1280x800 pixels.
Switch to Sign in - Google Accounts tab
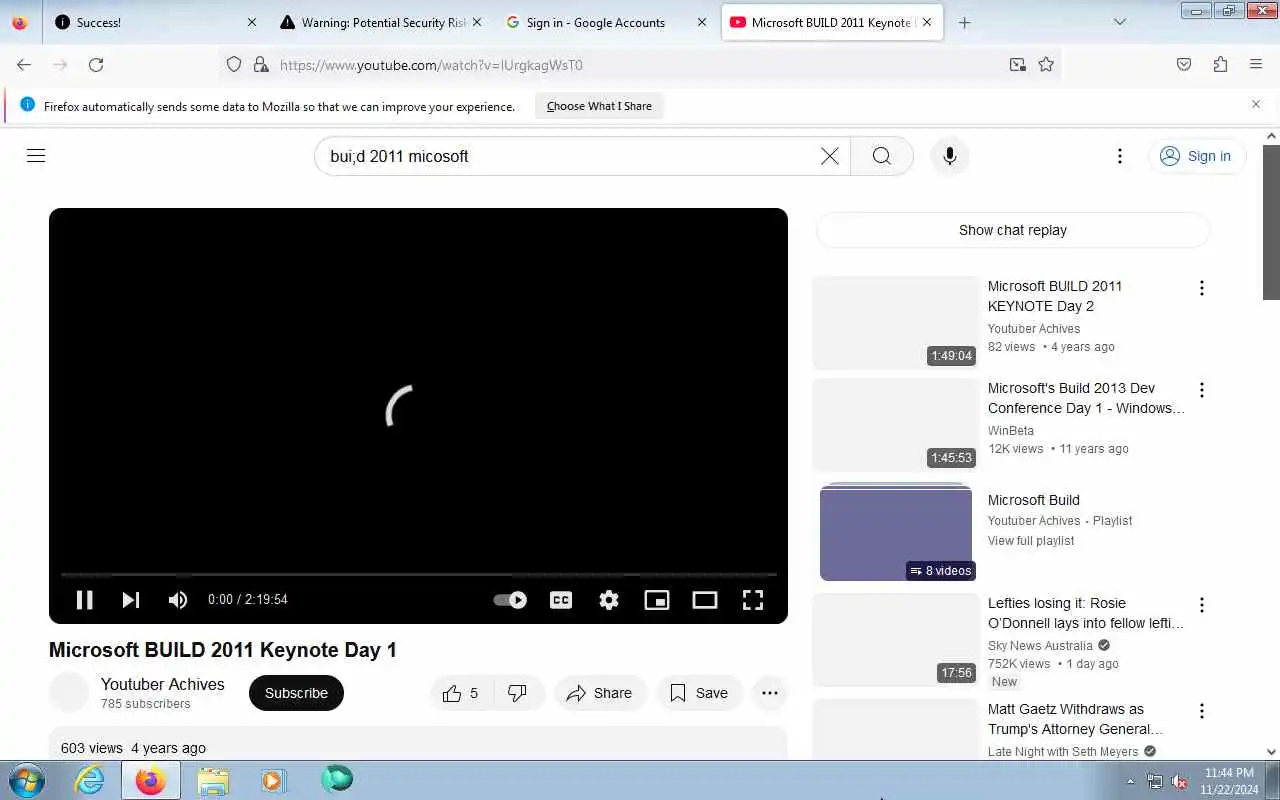pyautogui.click(x=606, y=22)
